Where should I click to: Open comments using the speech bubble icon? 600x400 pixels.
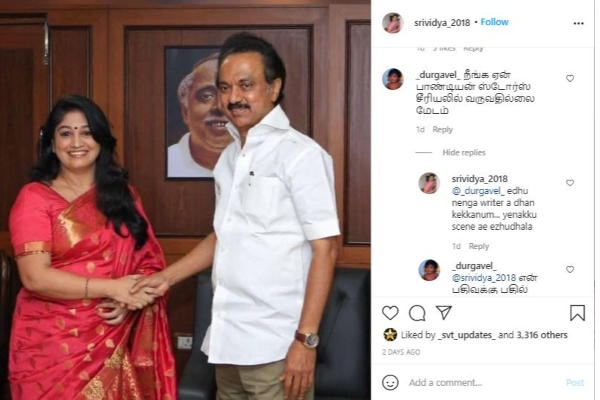point(417,313)
